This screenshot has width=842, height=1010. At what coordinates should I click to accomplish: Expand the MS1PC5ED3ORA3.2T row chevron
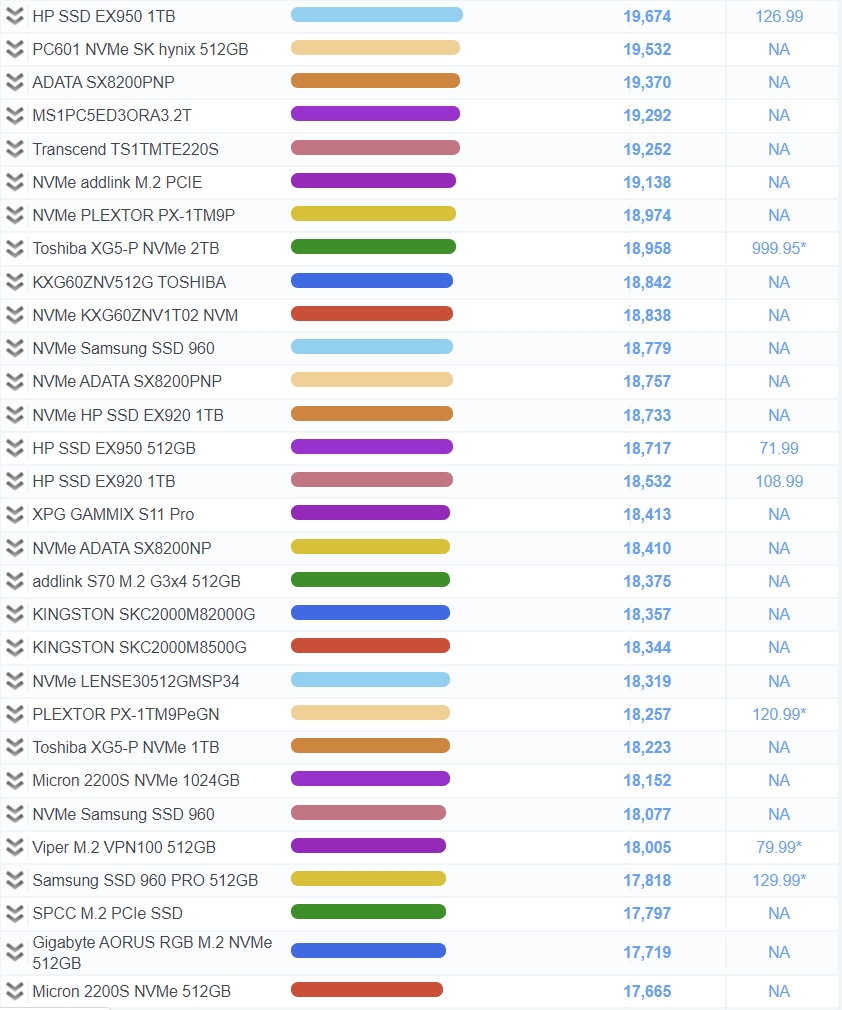pyautogui.click(x=14, y=115)
